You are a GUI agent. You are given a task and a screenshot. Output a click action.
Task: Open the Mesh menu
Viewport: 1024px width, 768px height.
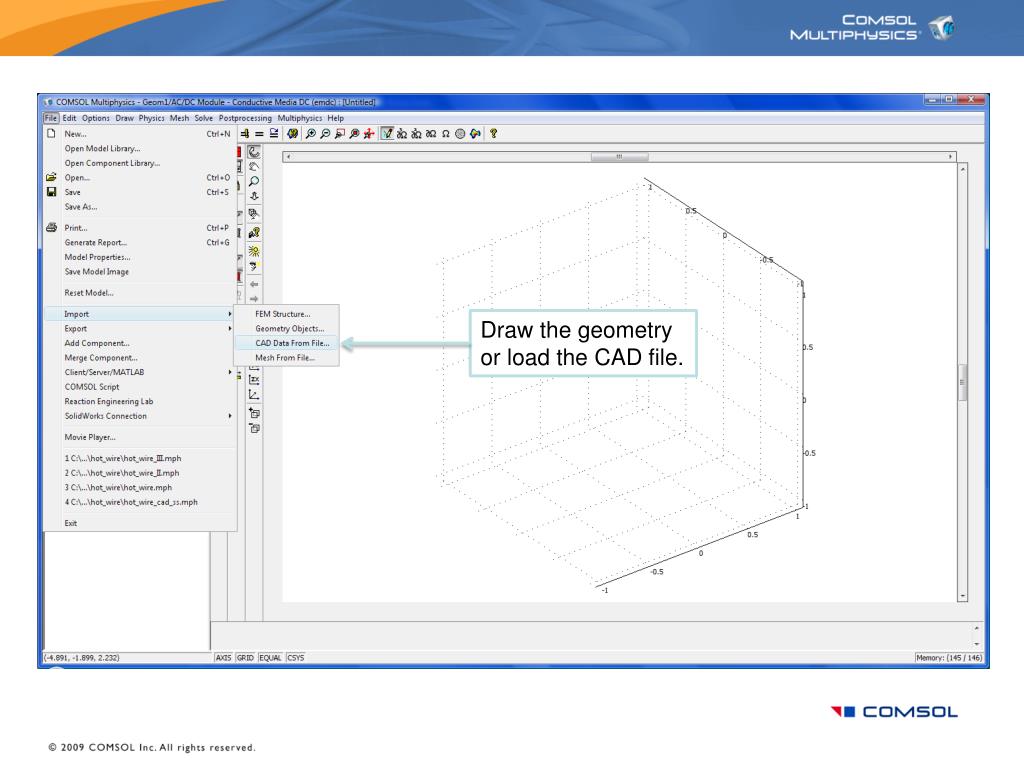(180, 118)
